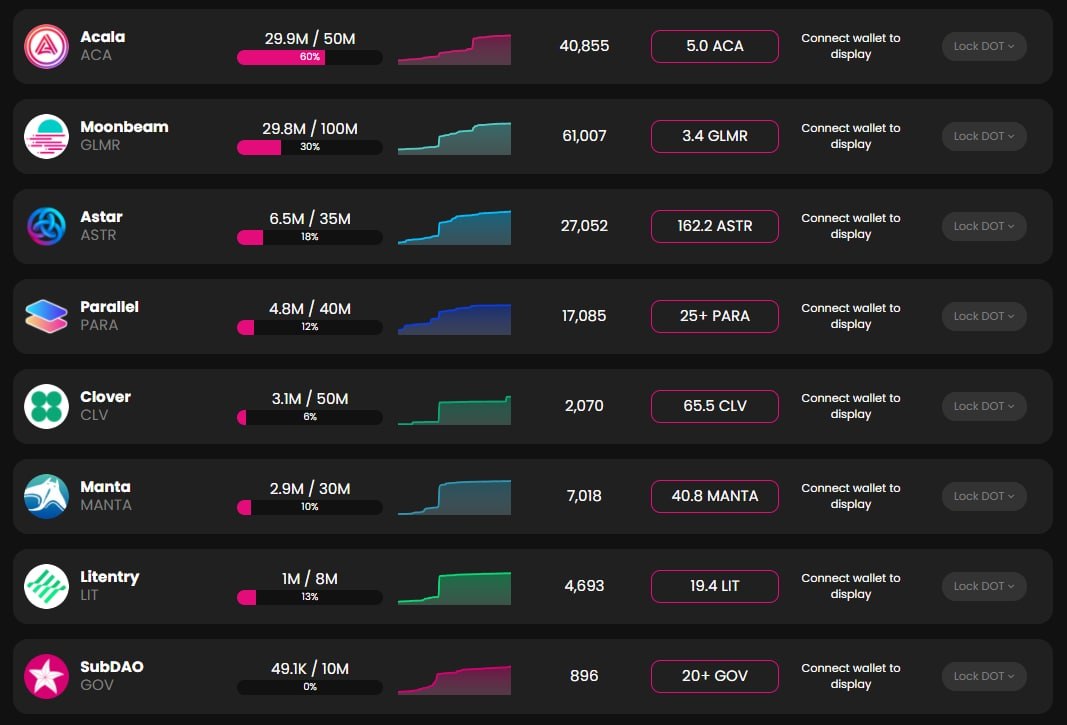The image size is (1067, 725).
Task: Open Parallel contribution history chart
Action: [x=455, y=319]
